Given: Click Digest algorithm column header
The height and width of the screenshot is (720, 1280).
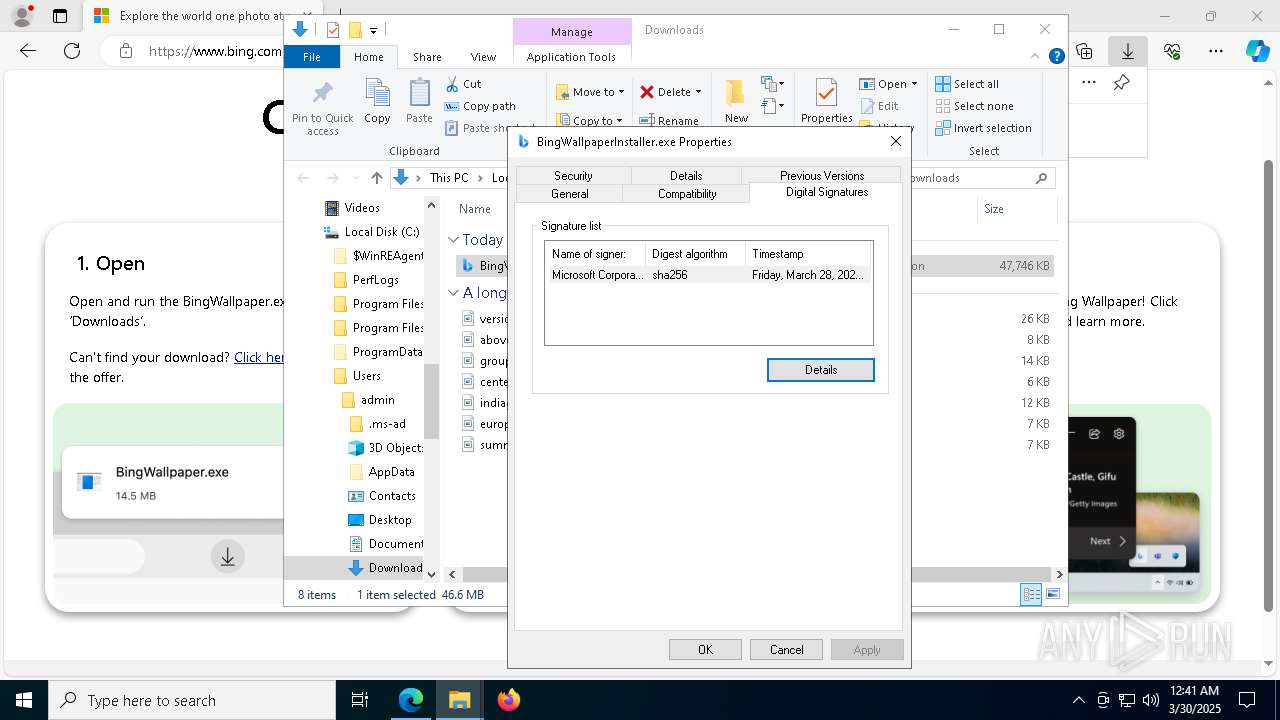Looking at the screenshot, I should [x=695, y=254].
